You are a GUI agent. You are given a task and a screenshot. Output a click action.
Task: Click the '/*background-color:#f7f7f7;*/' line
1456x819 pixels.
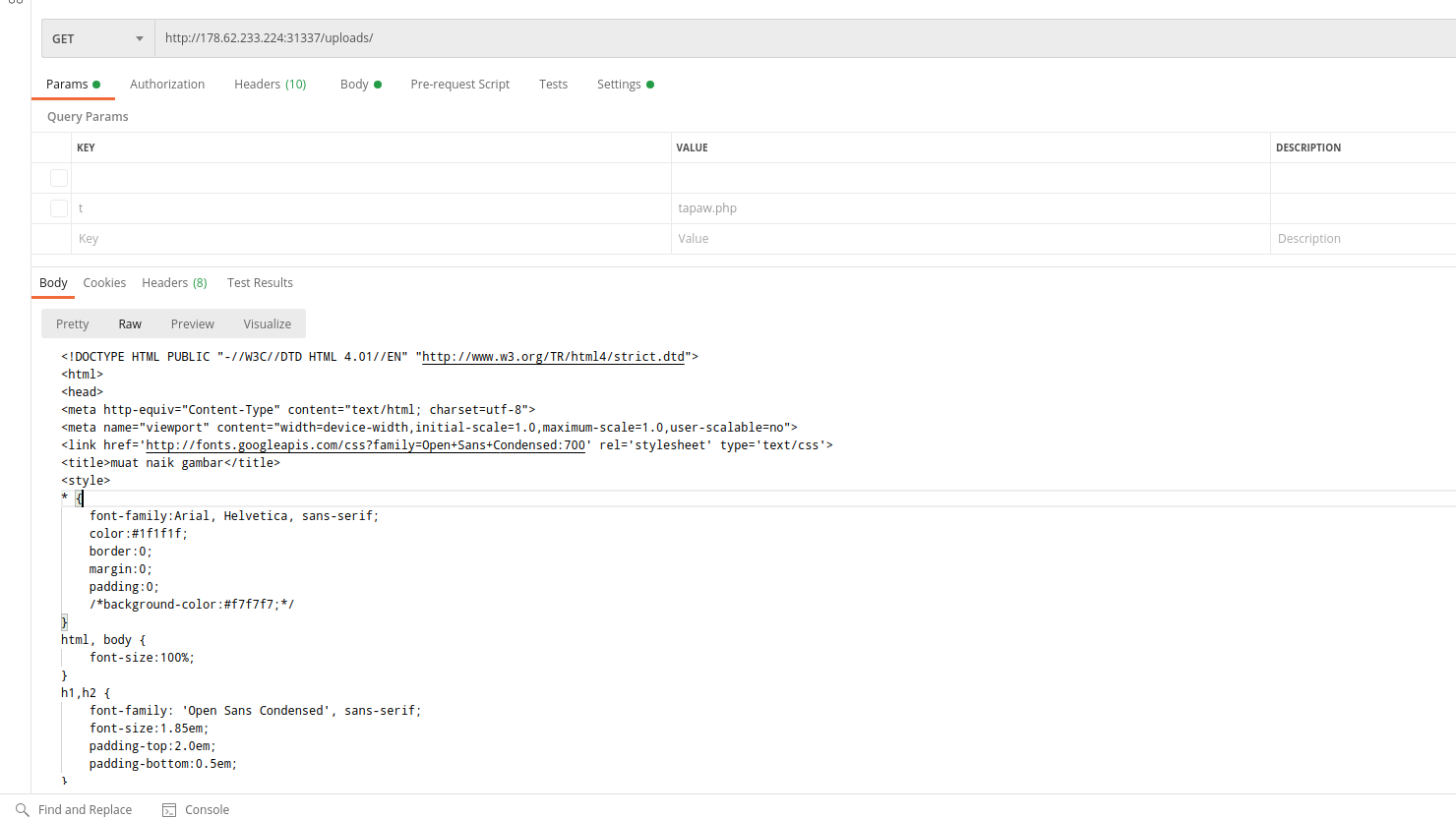192,605
